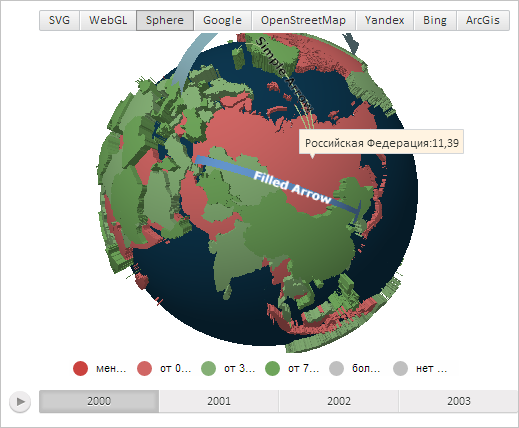Click the dark red 'мен...' legend circle
Viewport: 519px width, 428px height.
[x=80, y=368]
